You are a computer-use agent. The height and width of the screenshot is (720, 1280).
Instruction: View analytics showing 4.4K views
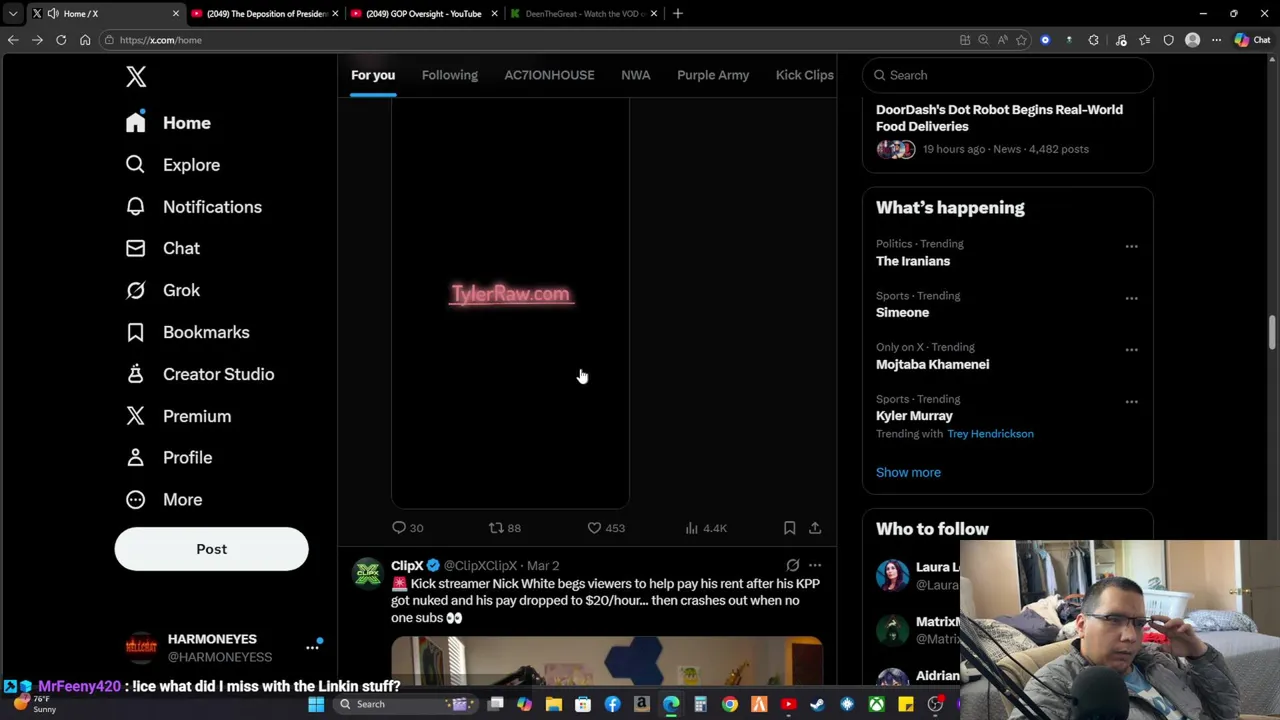tap(706, 528)
